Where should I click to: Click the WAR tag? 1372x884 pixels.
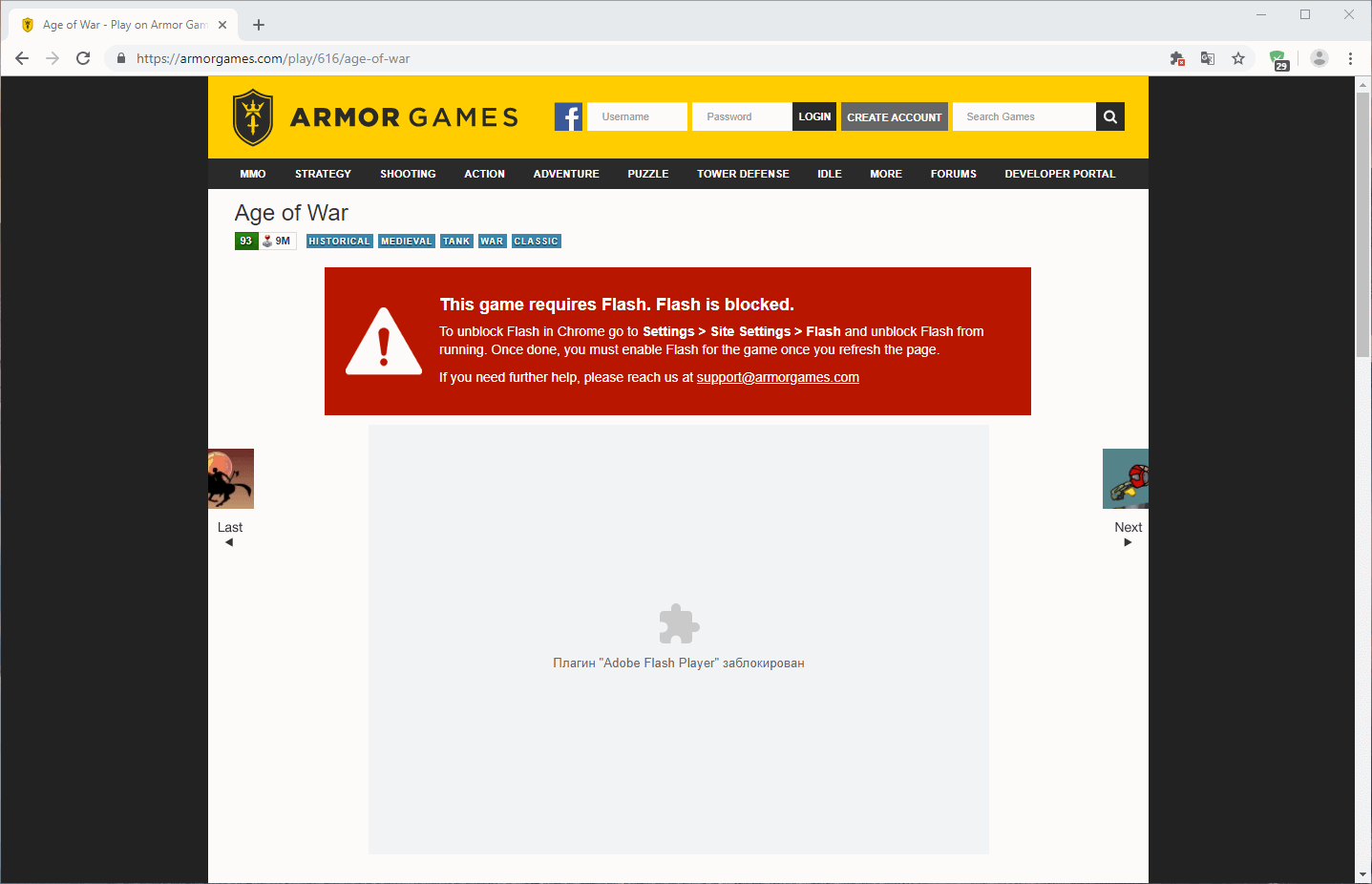492,242
